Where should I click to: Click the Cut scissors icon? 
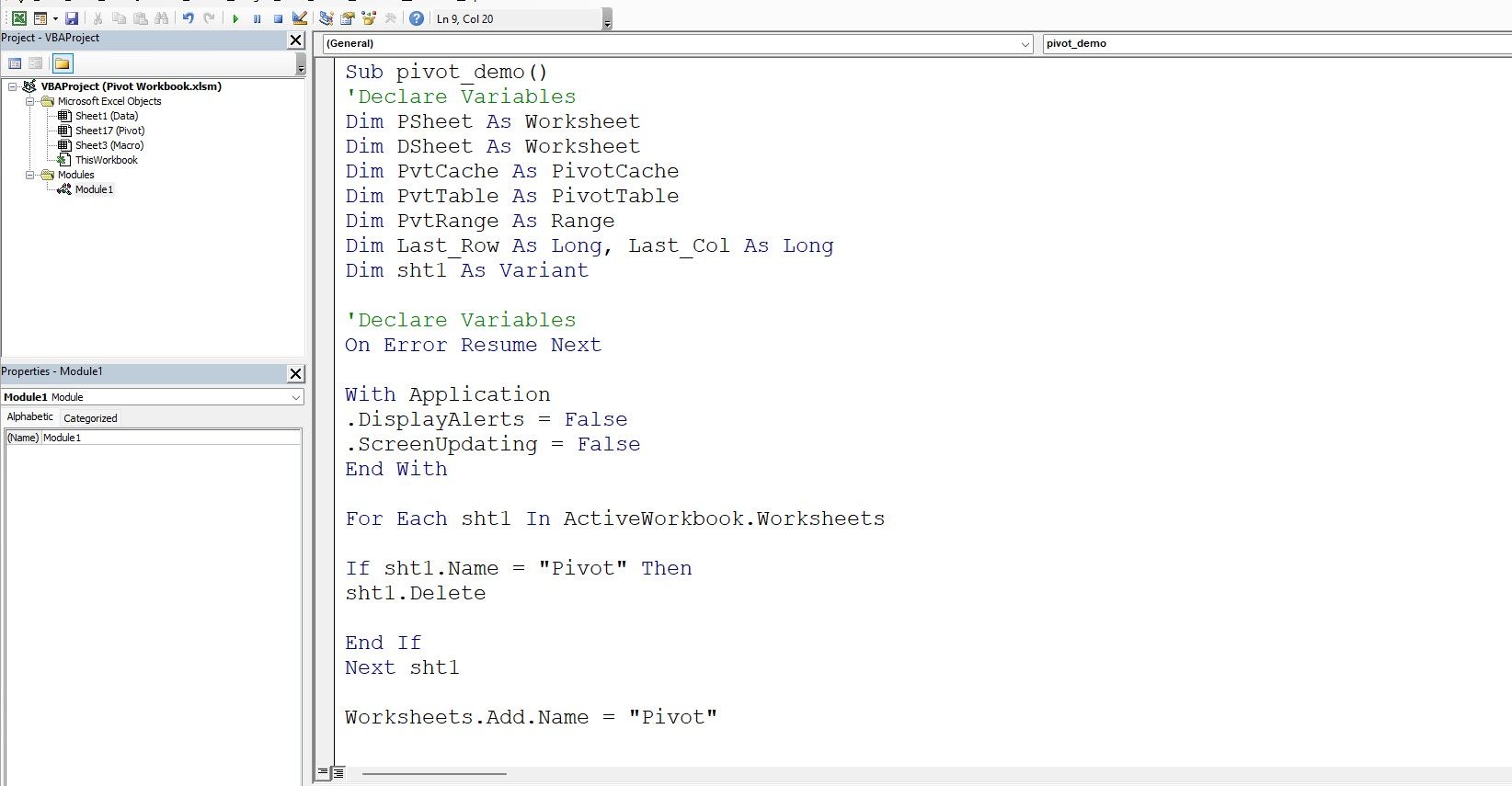97,18
